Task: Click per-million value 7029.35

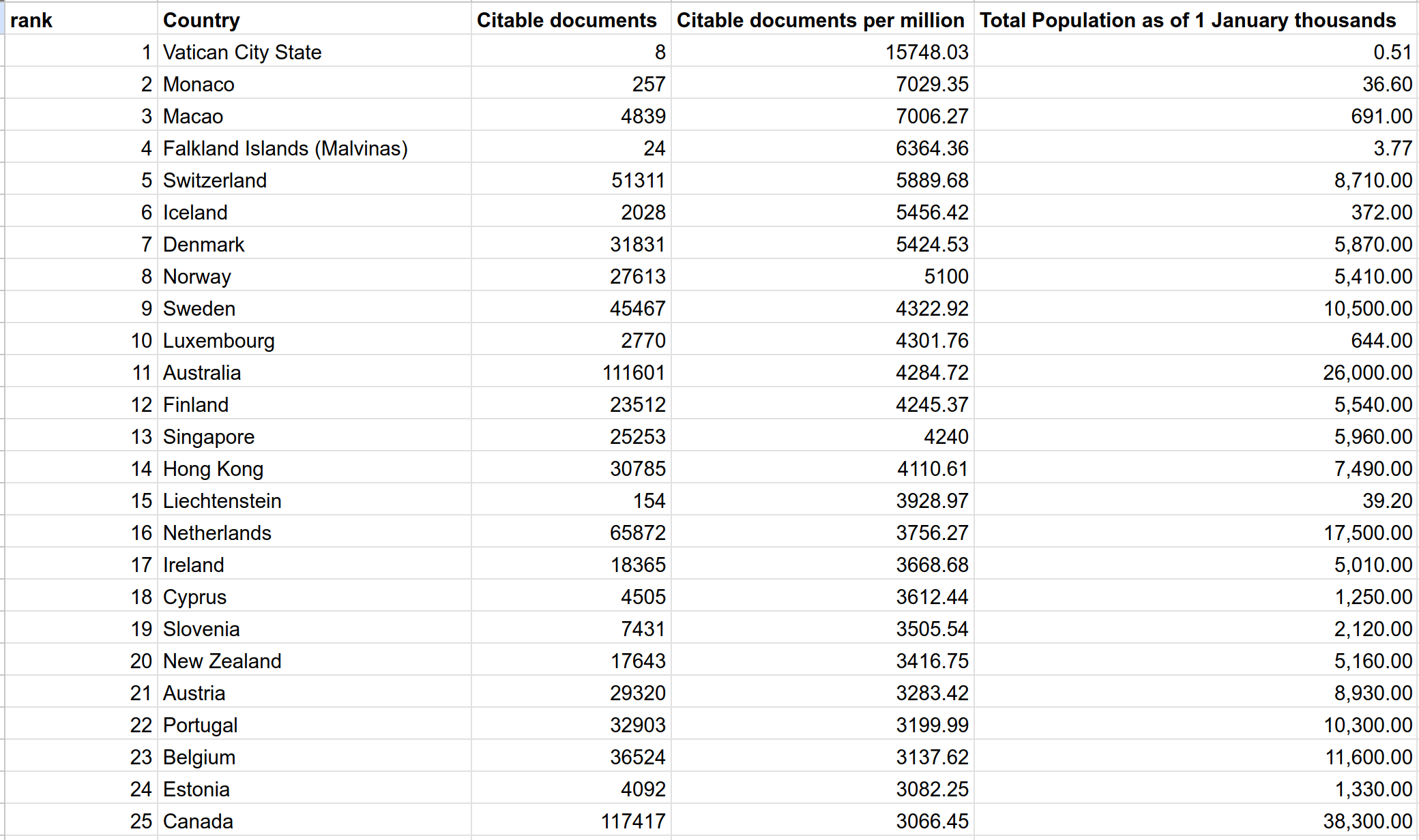Action: click(822, 83)
